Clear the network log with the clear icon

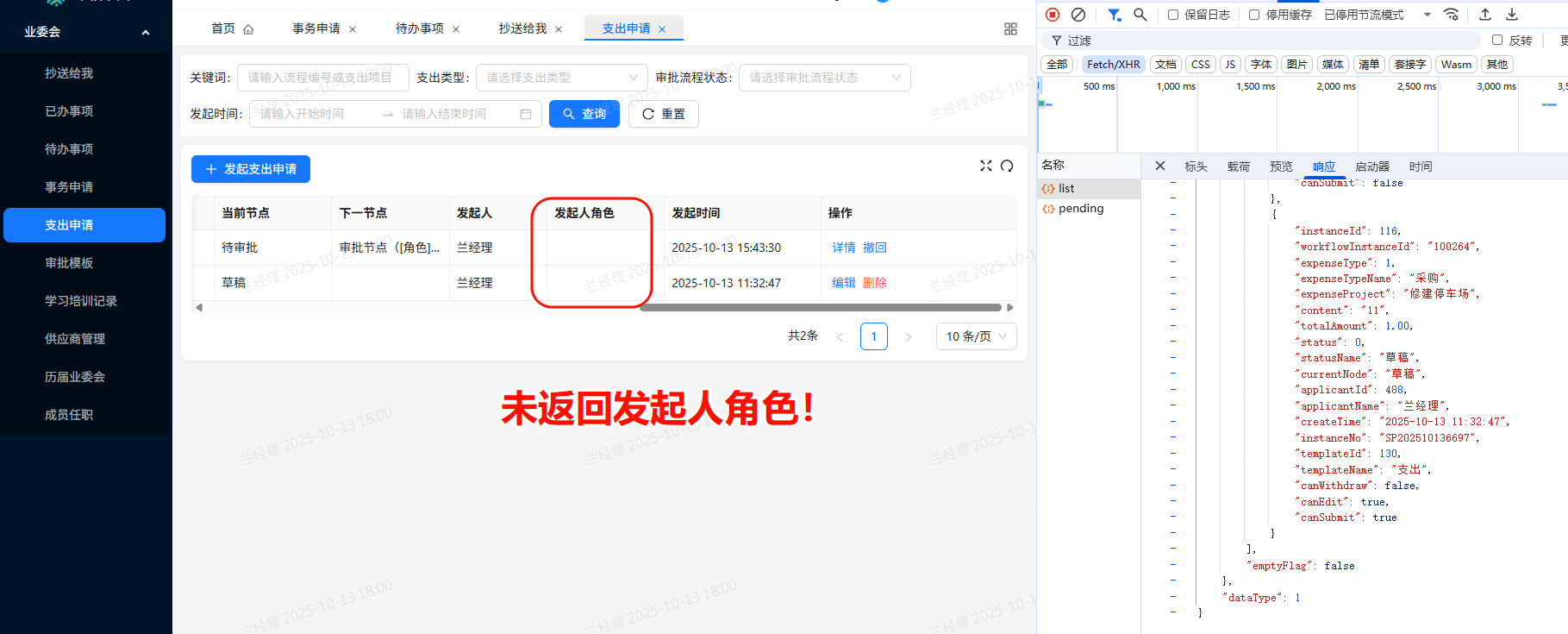(1078, 15)
